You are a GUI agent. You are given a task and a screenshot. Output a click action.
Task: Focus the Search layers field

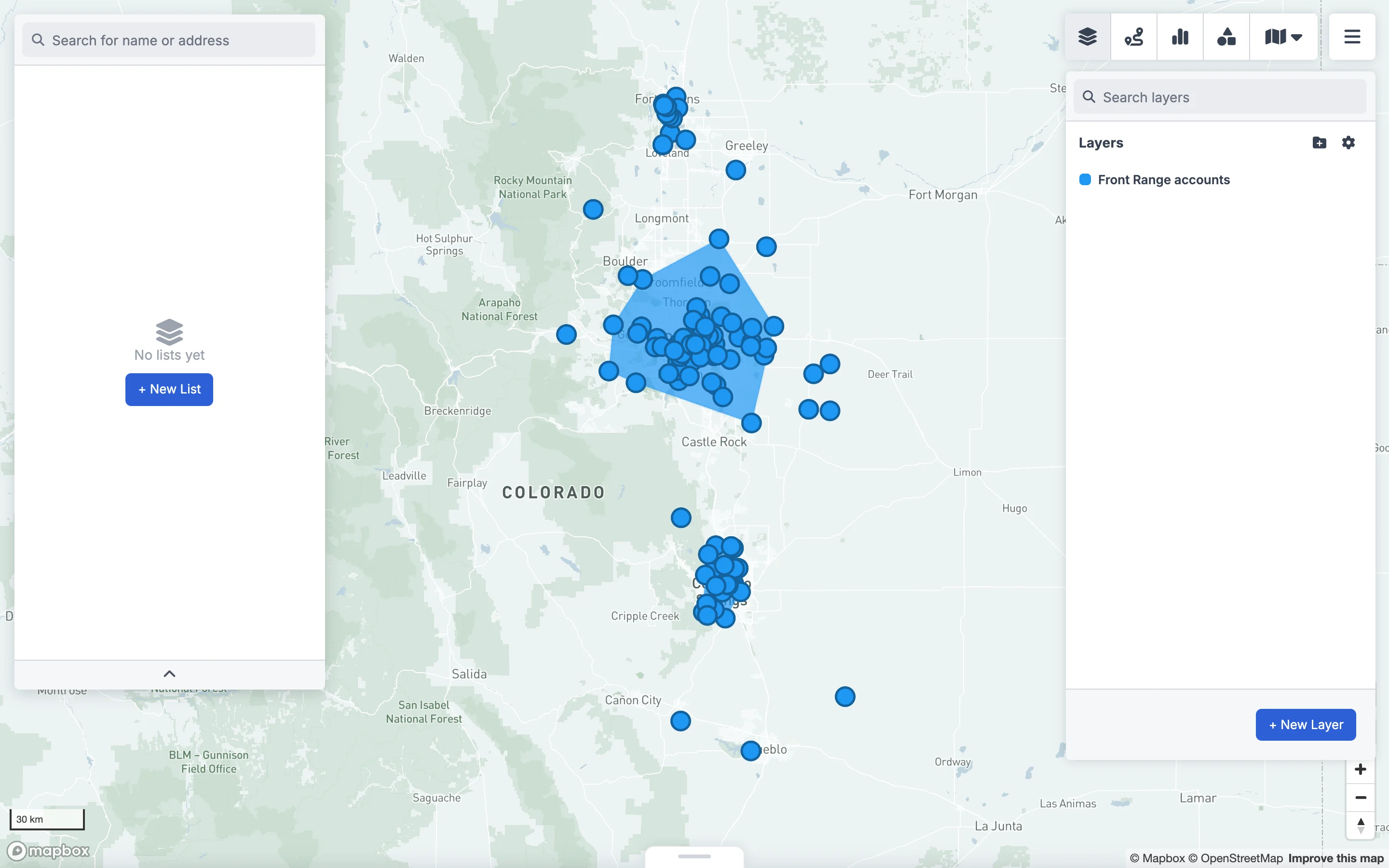pos(1220,97)
